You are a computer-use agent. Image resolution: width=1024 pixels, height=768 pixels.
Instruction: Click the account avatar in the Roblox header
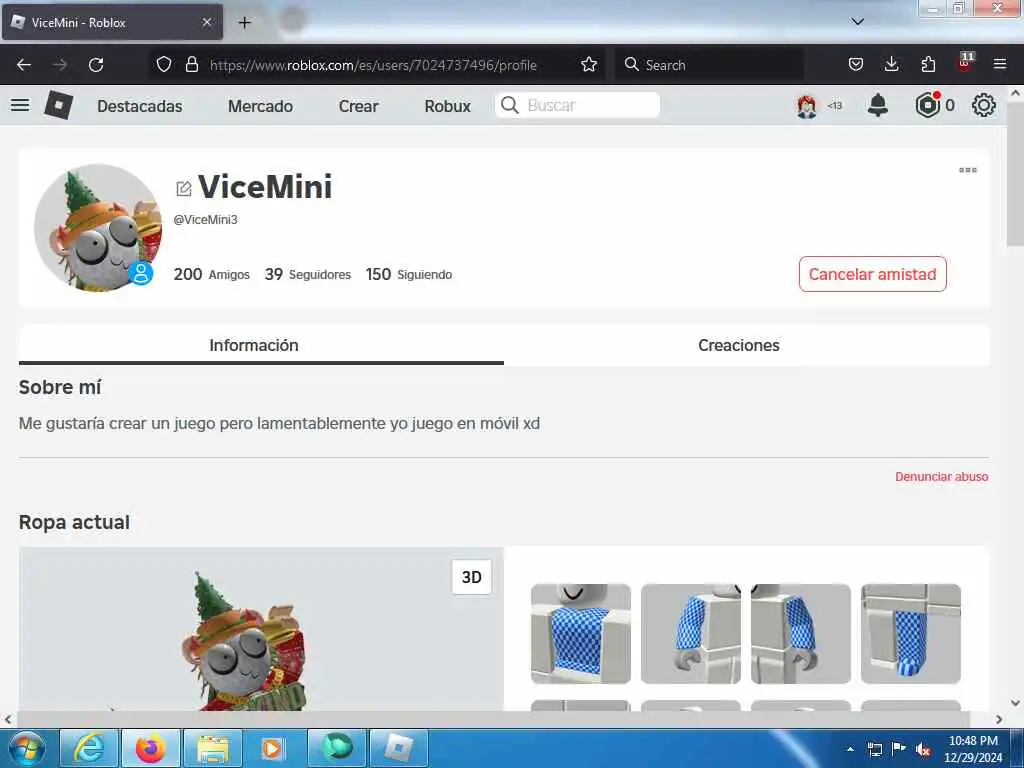coord(807,106)
